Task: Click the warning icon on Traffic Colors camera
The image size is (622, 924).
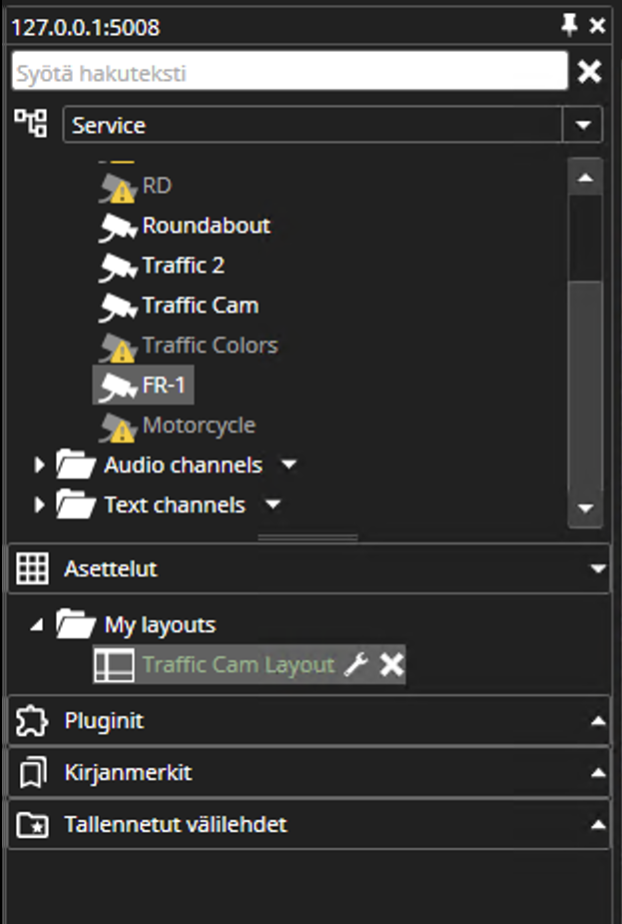Action: [120, 349]
